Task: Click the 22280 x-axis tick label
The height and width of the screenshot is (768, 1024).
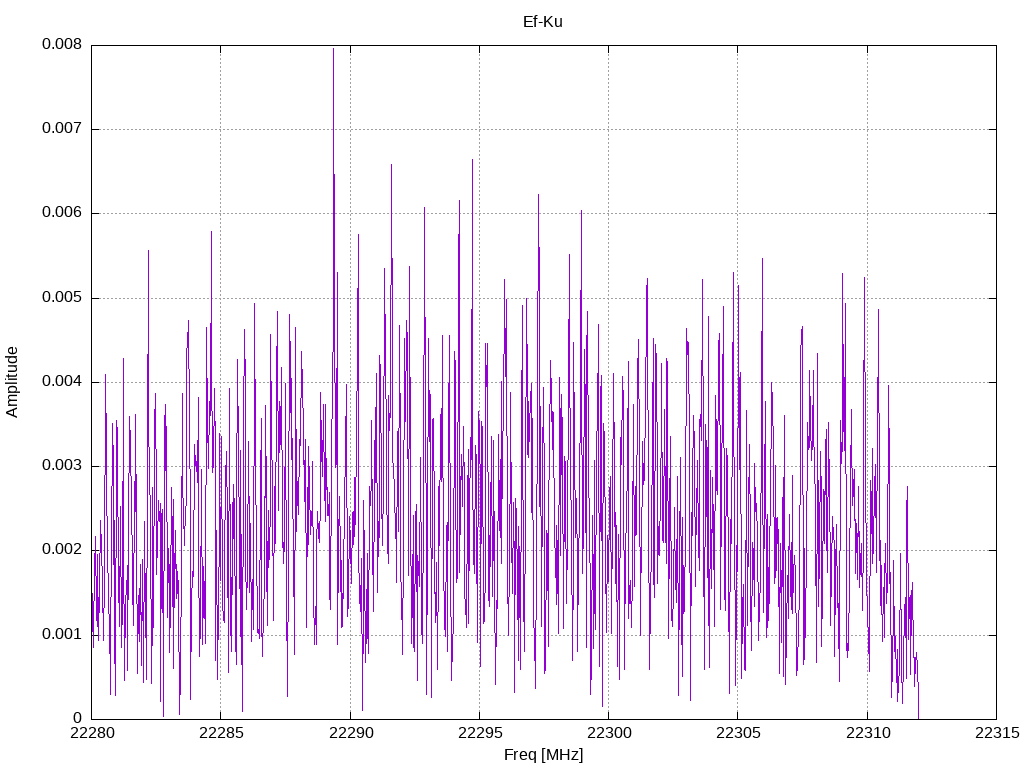Action: [x=91, y=733]
